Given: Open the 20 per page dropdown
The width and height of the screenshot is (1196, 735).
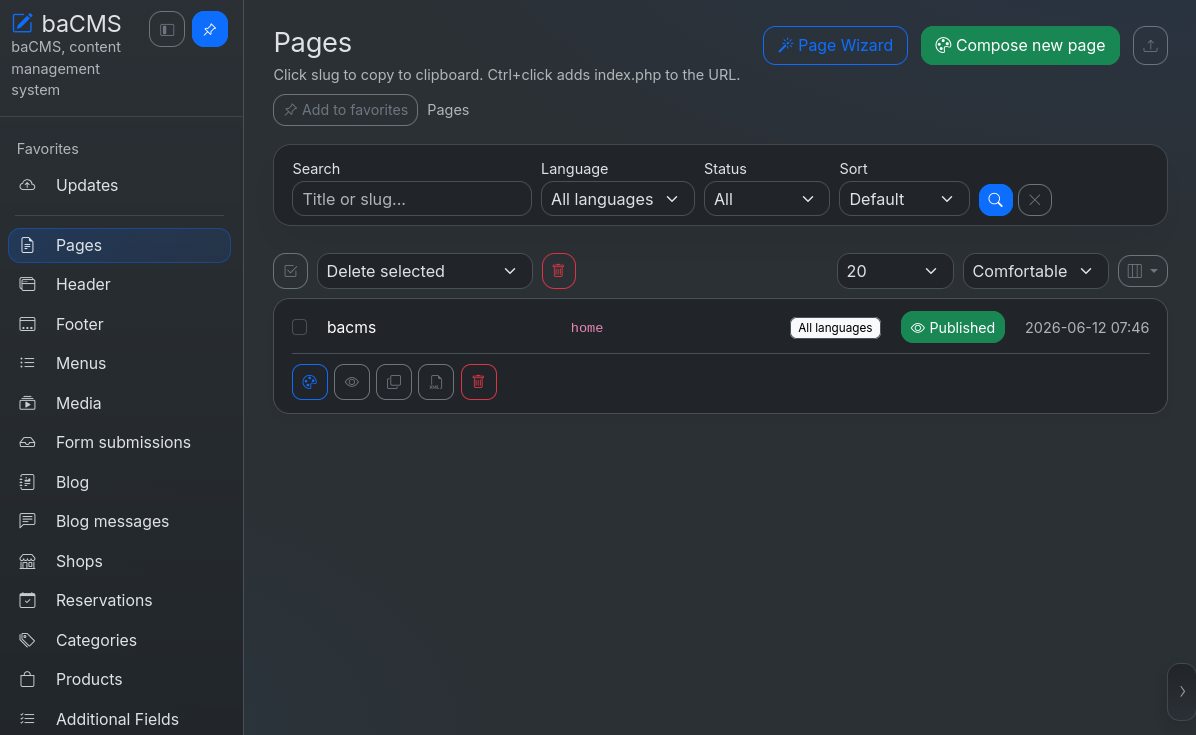Looking at the screenshot, I should 895,271.
